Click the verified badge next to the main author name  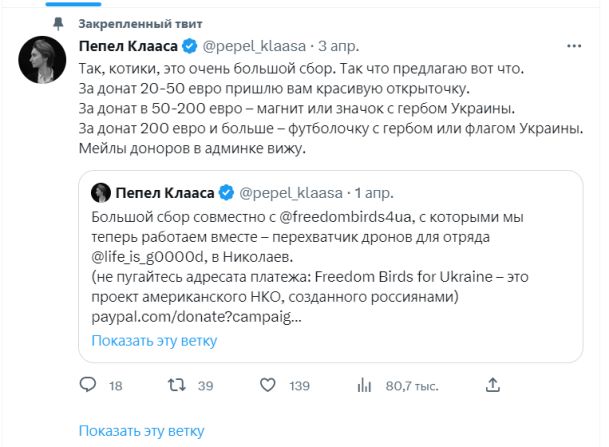191,45
